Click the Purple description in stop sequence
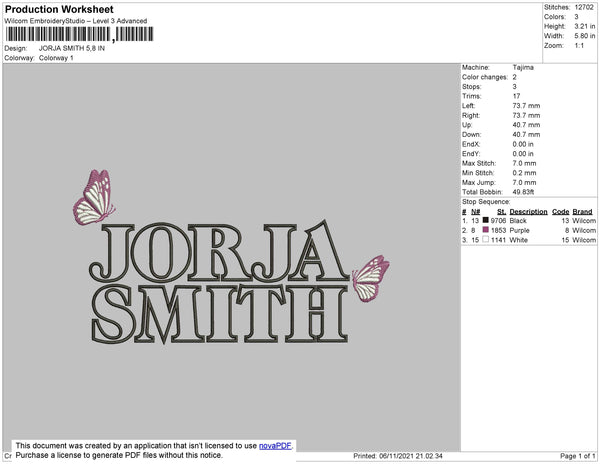 tap(520, 230)
